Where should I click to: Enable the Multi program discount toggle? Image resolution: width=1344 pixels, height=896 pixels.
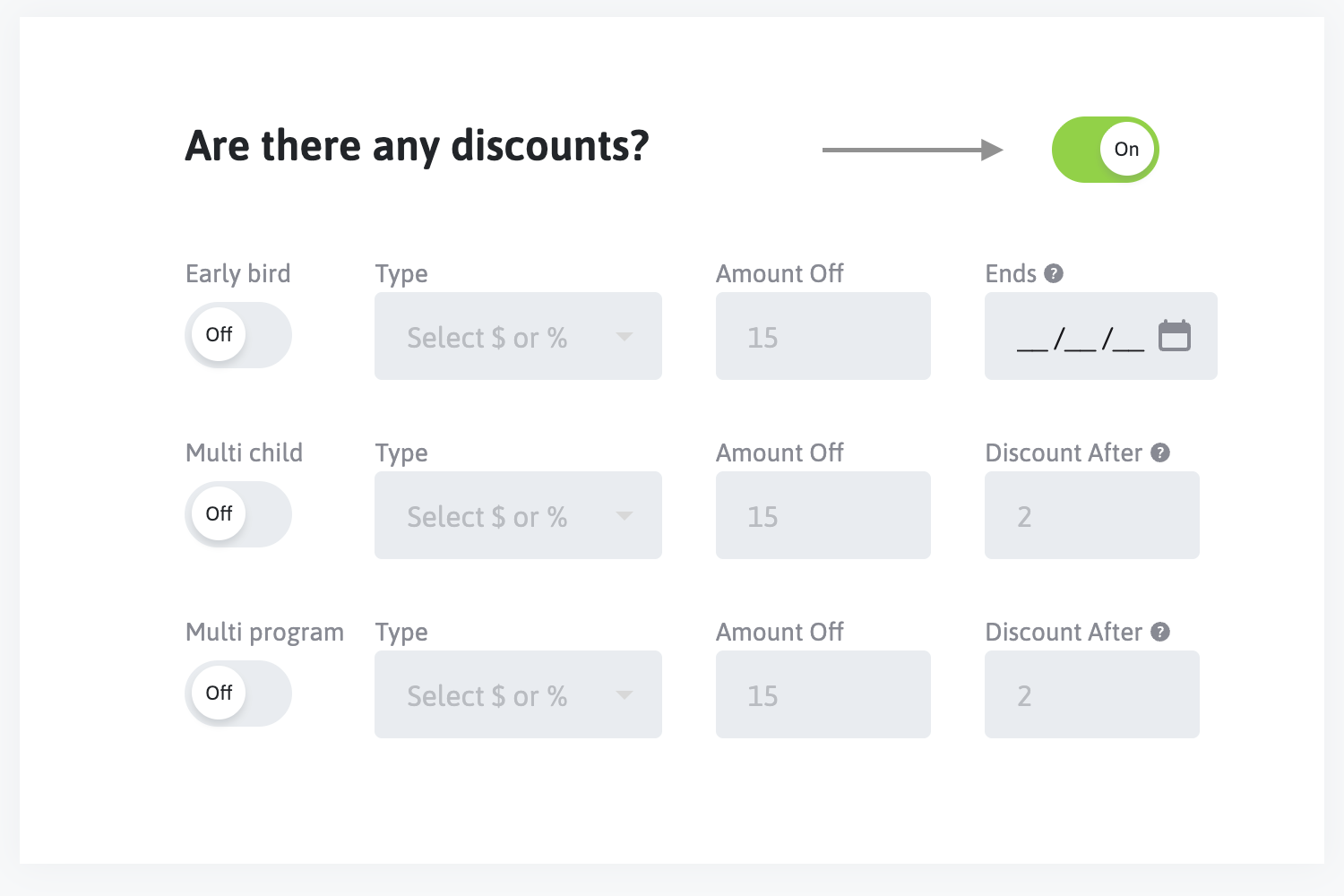(x=238, y=694)
